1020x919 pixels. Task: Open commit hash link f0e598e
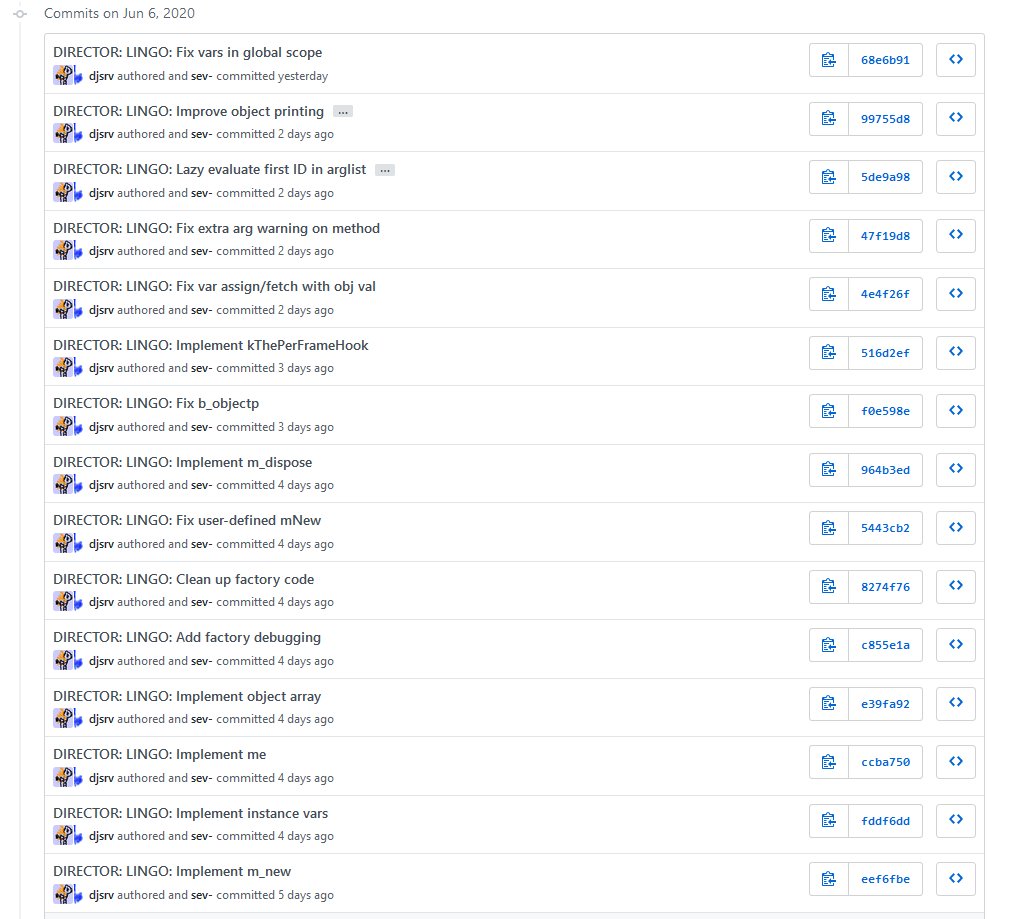tap(885, 411)
